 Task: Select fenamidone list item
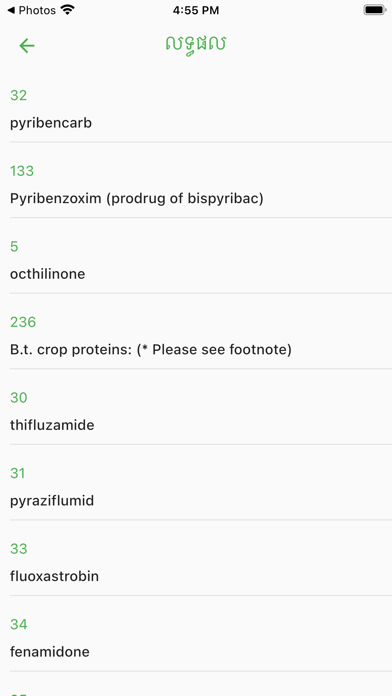[x=196, y=638]
